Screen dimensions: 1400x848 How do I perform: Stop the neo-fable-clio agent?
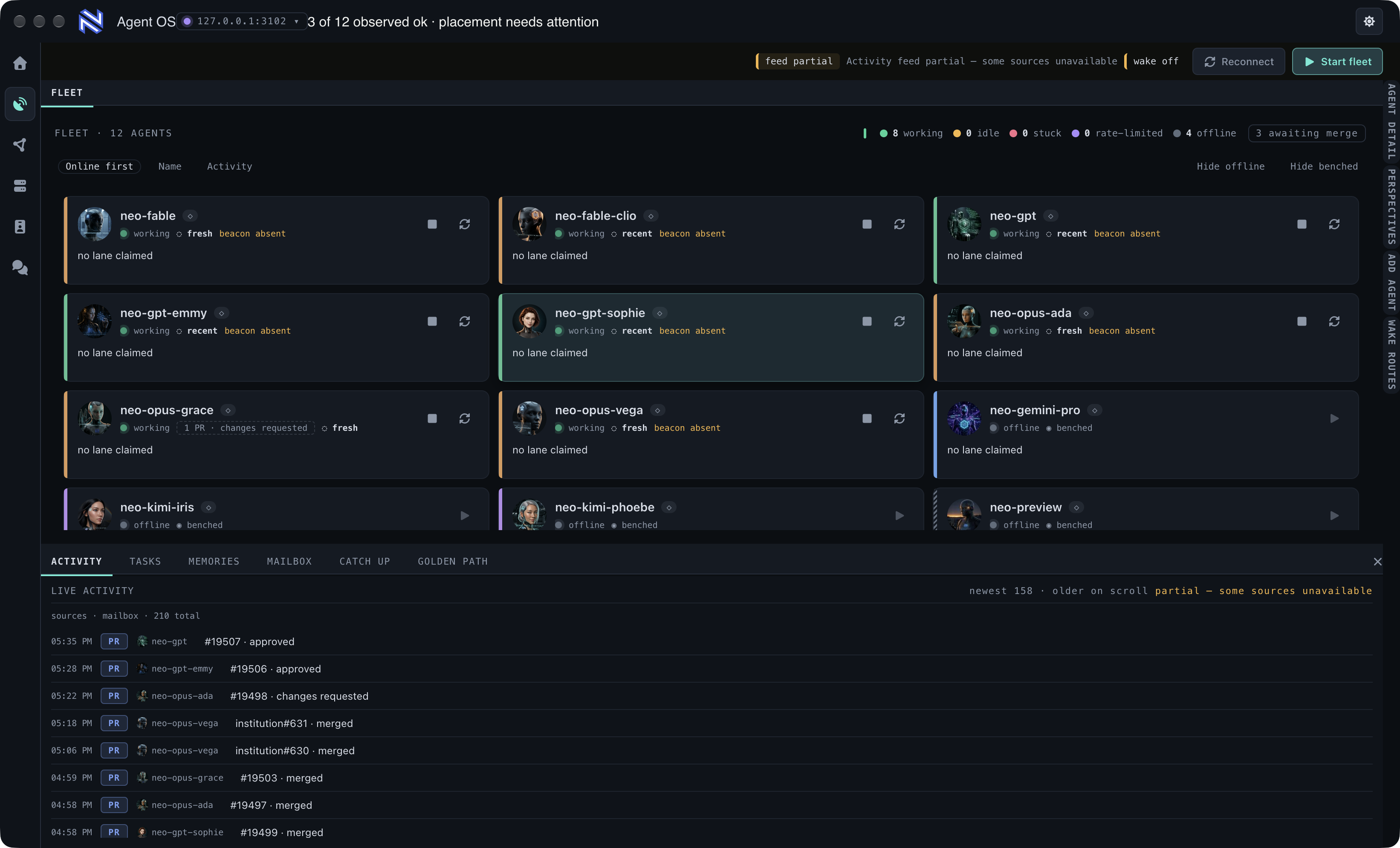867,224
